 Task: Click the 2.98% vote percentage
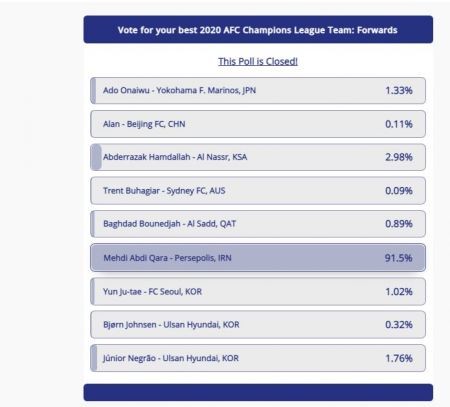click(399, 157)
